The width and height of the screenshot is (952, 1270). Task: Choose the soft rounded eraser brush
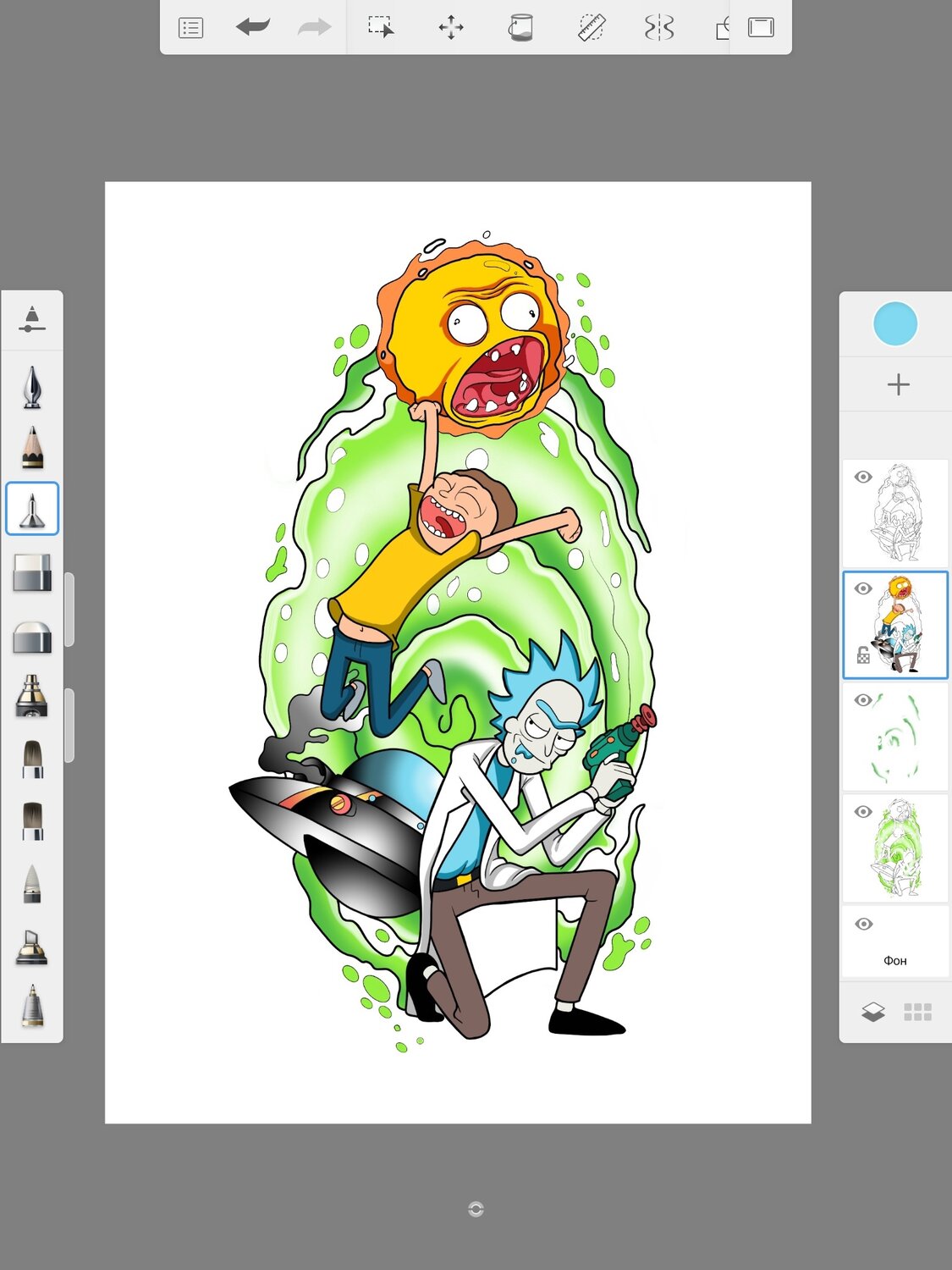click(x=32, y=637)
